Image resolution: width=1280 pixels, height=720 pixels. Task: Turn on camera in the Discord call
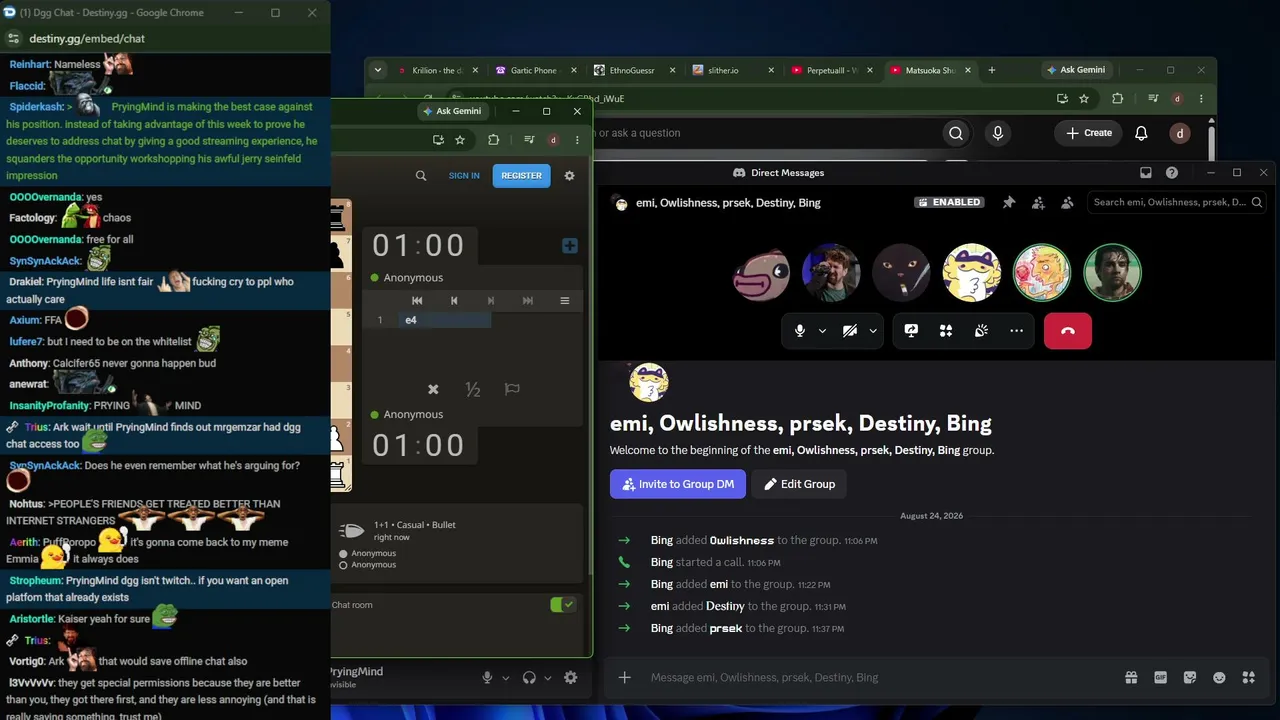[850, 331]
